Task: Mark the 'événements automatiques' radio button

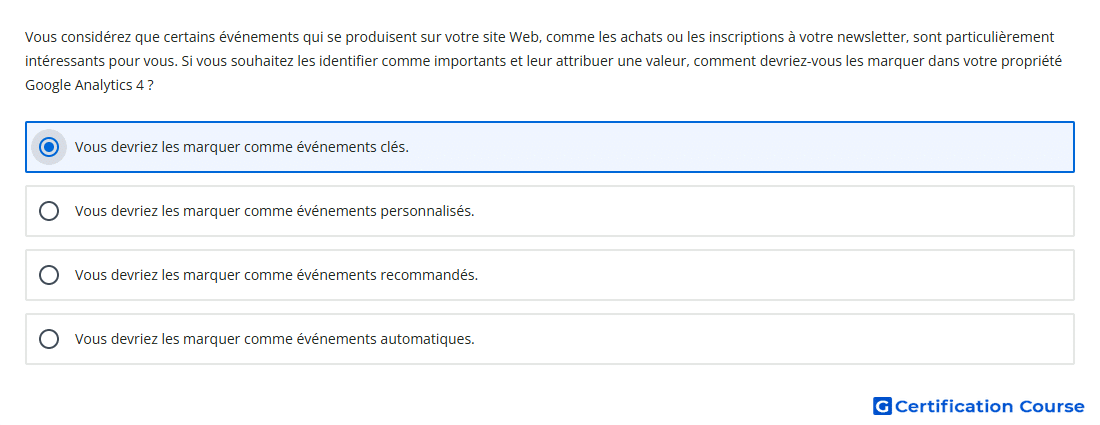Action: click(49, 339)
